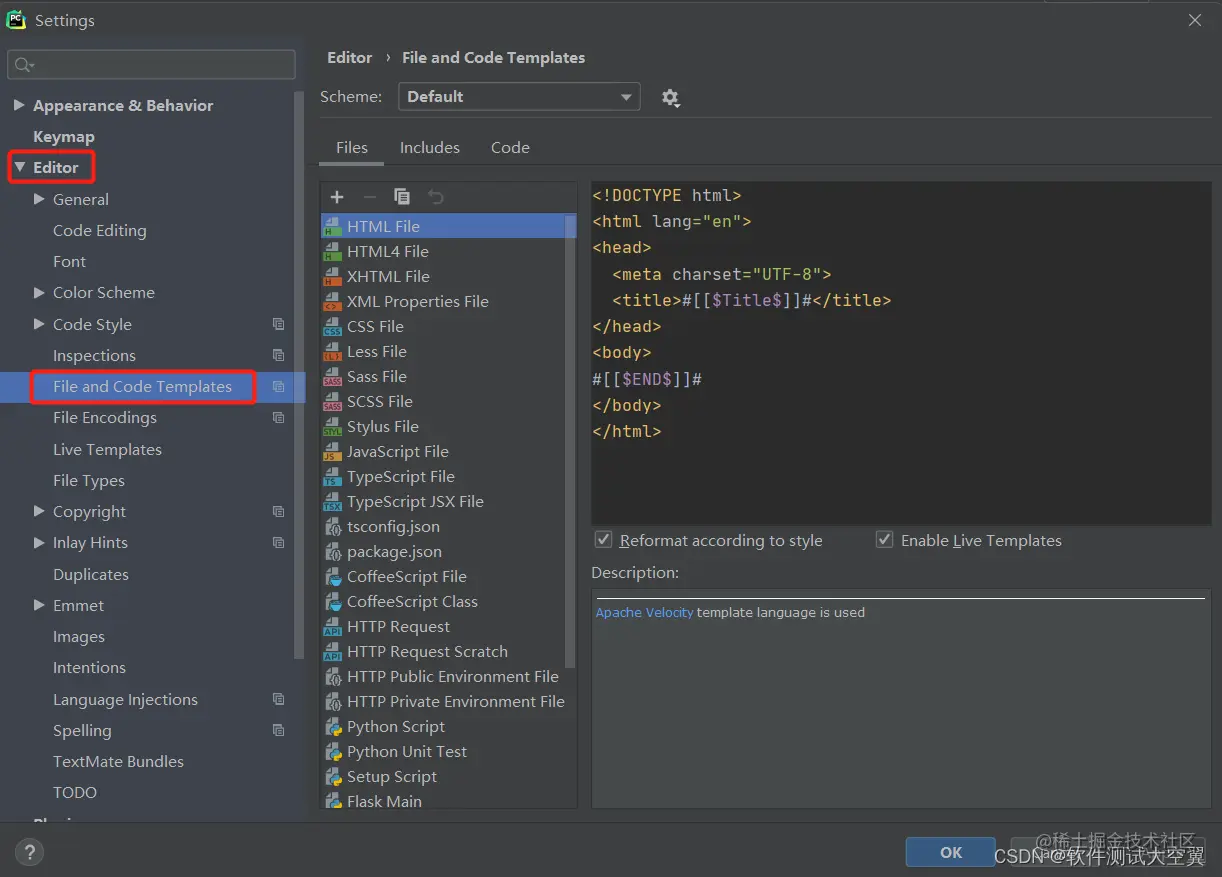The height and width of the screenshot is (877, 1222).
Task: Select Python Unit Test template
Action: [x=407, y=751]
